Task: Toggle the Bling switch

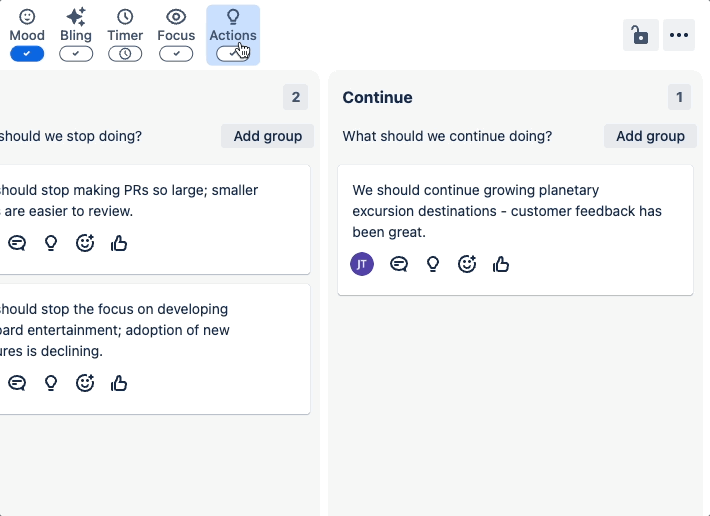Action: (x=76, y=54)
